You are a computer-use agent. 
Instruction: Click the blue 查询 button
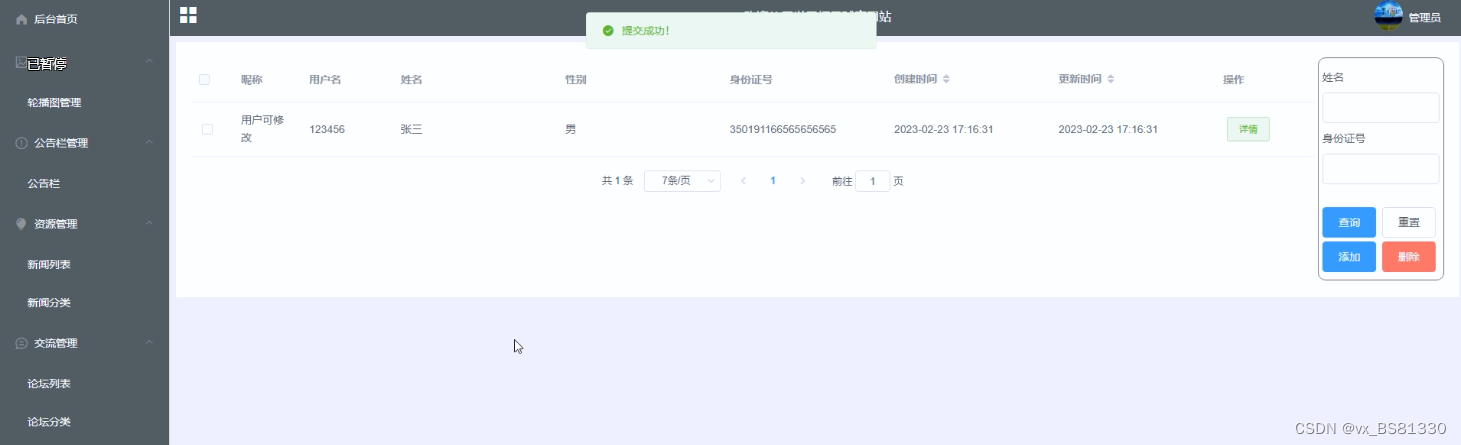tap(1349, 222)
